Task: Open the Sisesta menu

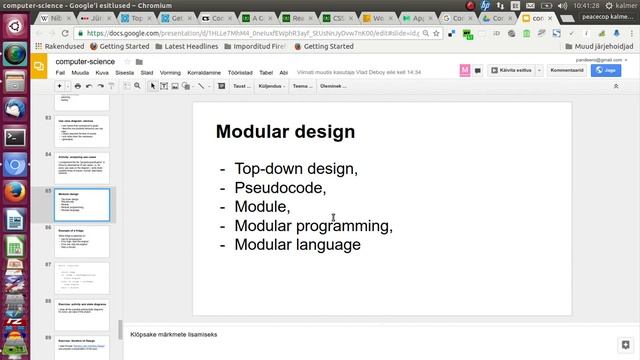Action: [x=124, y=73]
